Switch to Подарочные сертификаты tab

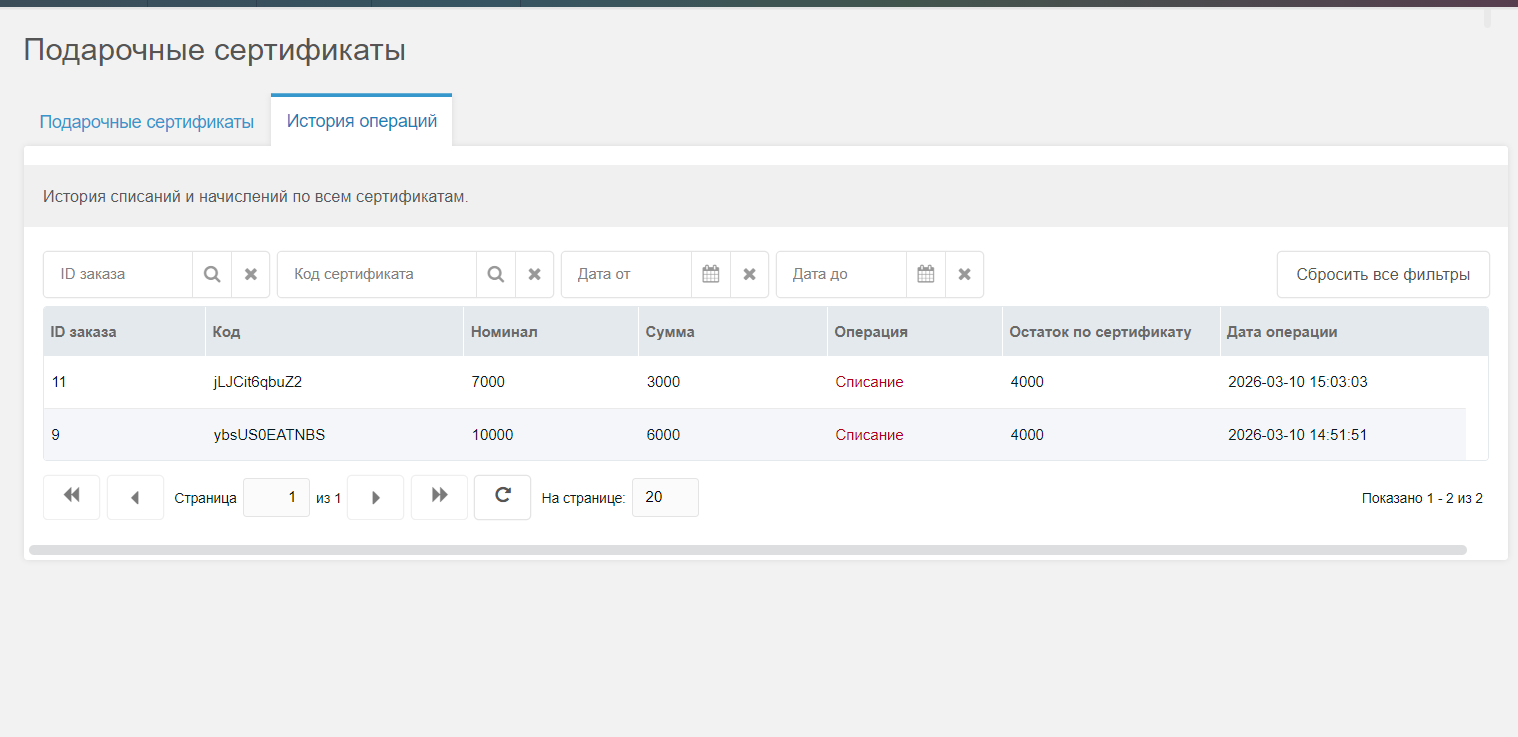tap(146, 122)
